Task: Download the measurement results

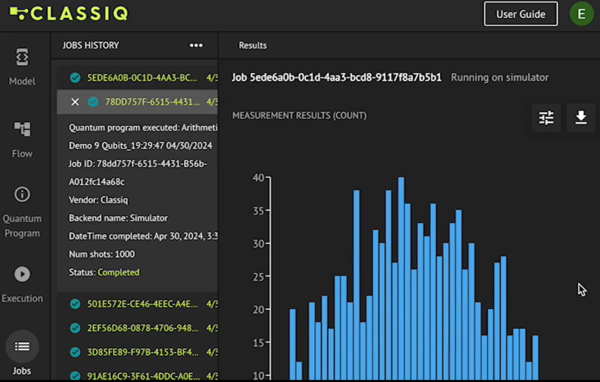Action: point(581,118)
